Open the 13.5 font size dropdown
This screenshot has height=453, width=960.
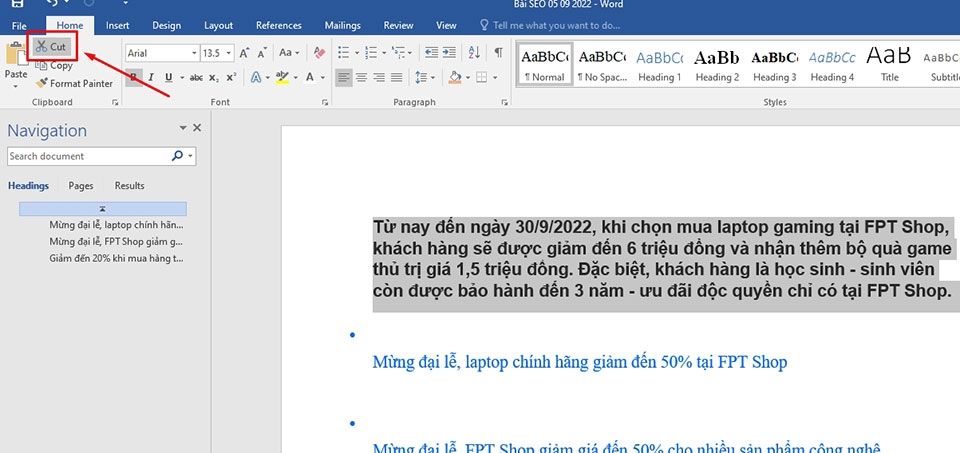(x=229, y=53)
